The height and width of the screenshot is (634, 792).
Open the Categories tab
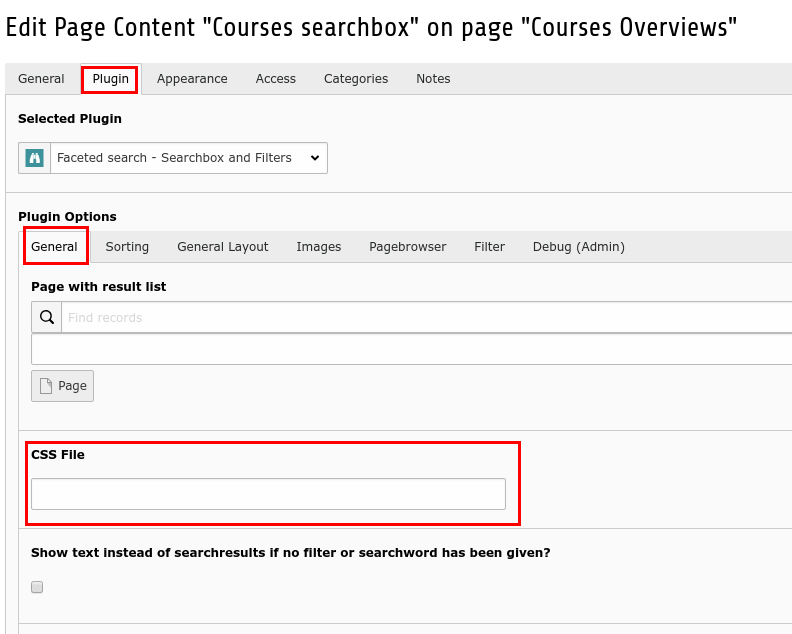[356, 79]
